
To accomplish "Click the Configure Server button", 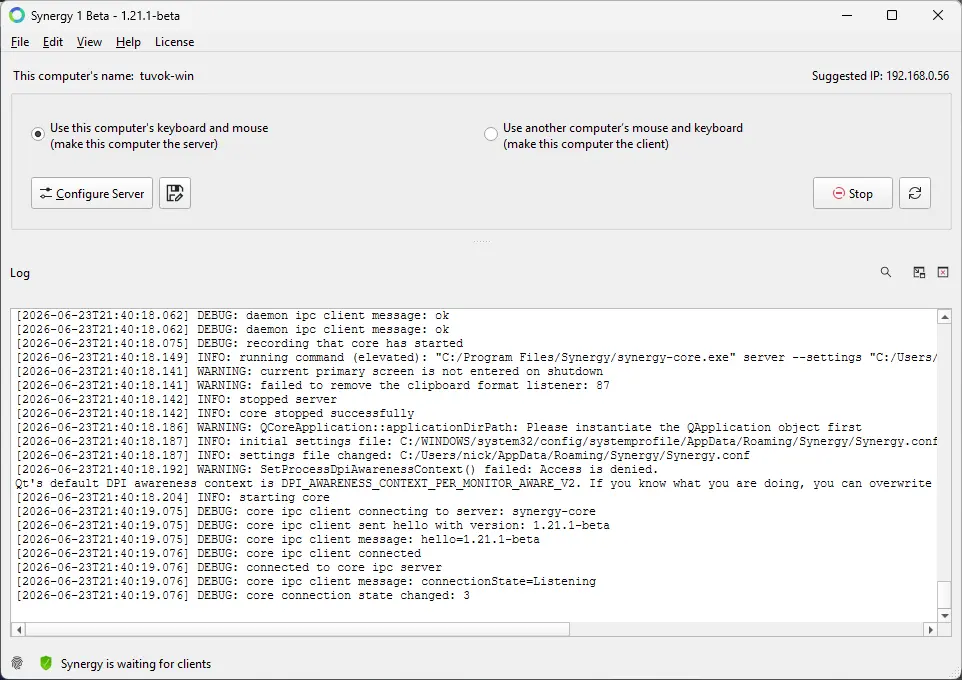I will click(92, 193).
